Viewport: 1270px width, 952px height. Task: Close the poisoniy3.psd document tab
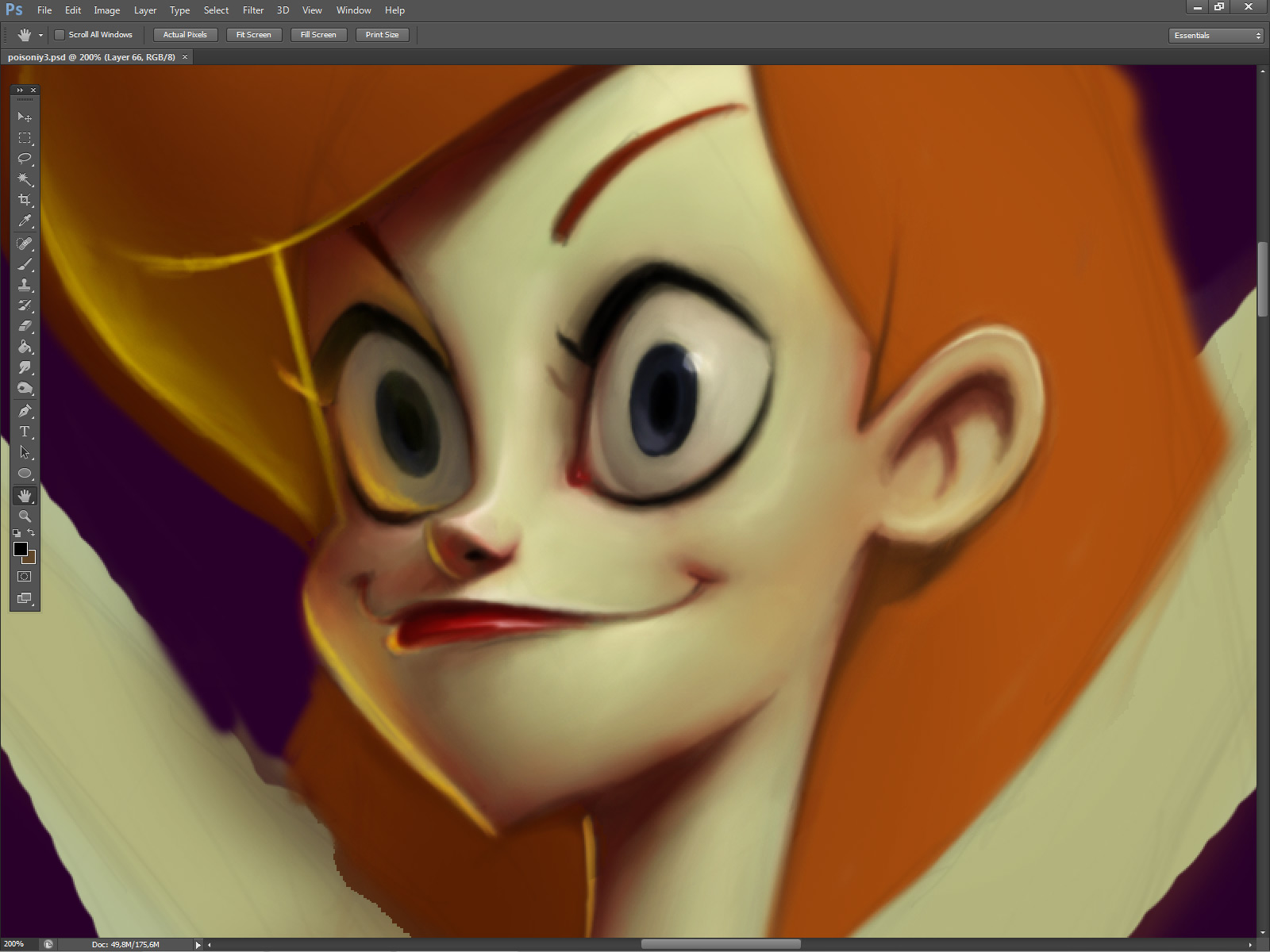185,57
